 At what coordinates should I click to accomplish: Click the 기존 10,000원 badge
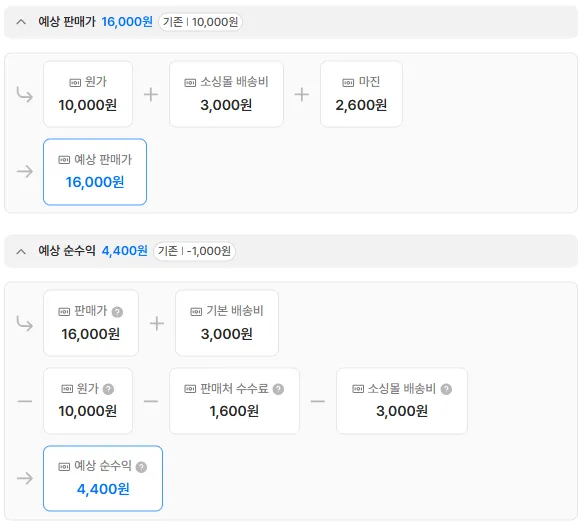pyautogui.click(x=200, y=22)
